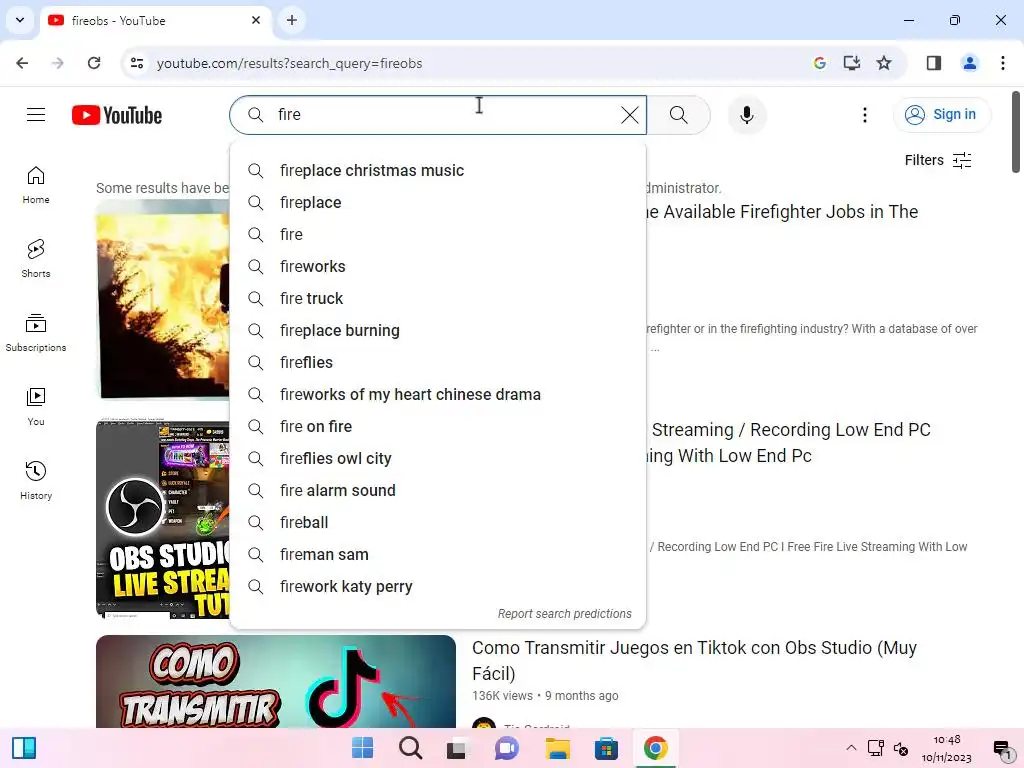The width and height of the screenshot is (1024, 768).
Task: Select the fireobs - YouTube tab
Action: click(155, 21)
